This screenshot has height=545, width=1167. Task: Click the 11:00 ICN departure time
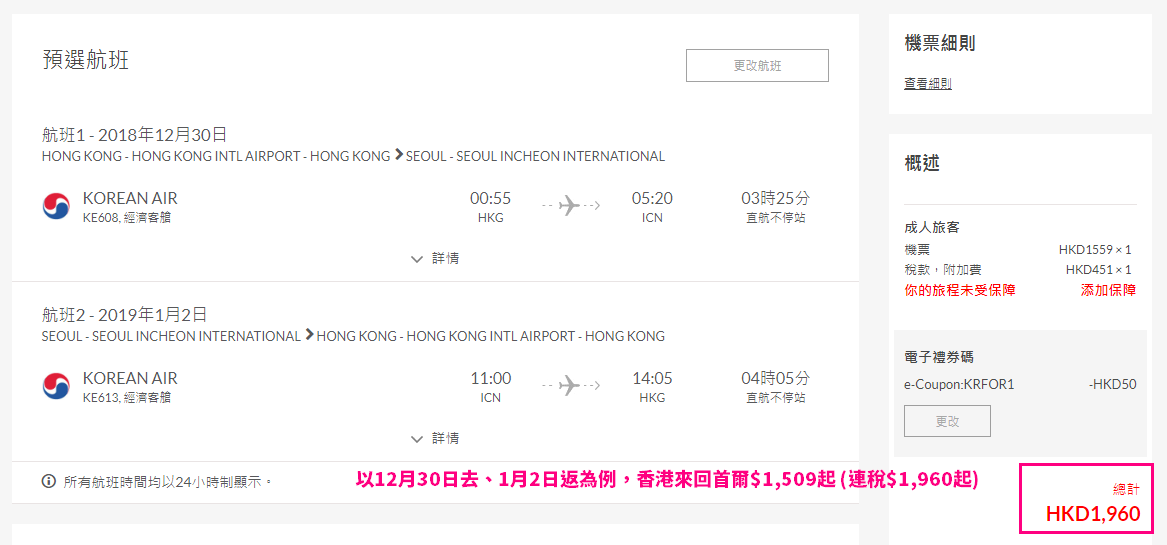pyautogui.click(x=490, y=386)
